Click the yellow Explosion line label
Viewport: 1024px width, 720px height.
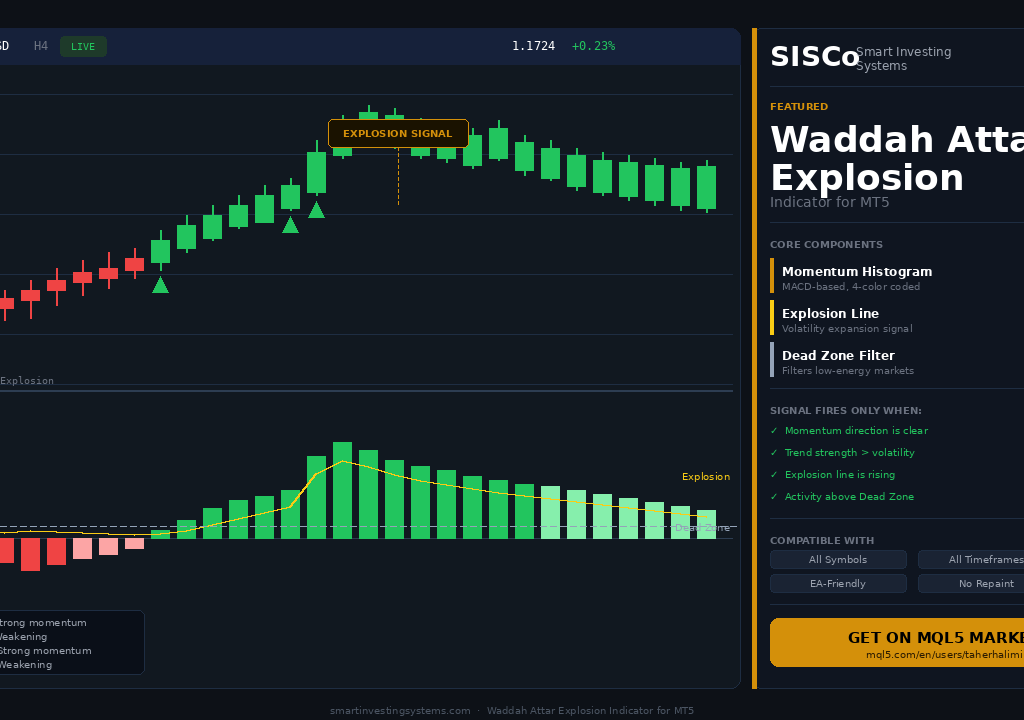click(705, 476)
